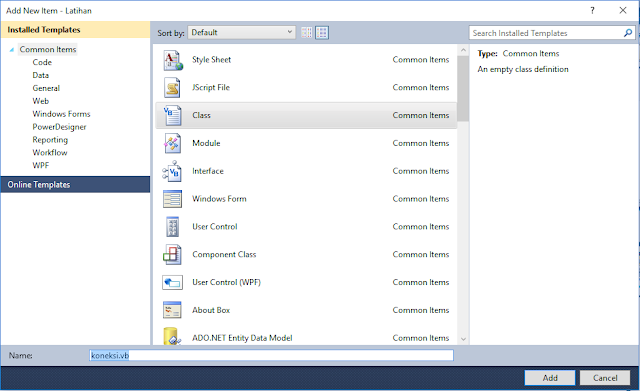Select the Code category

point(42,62)
